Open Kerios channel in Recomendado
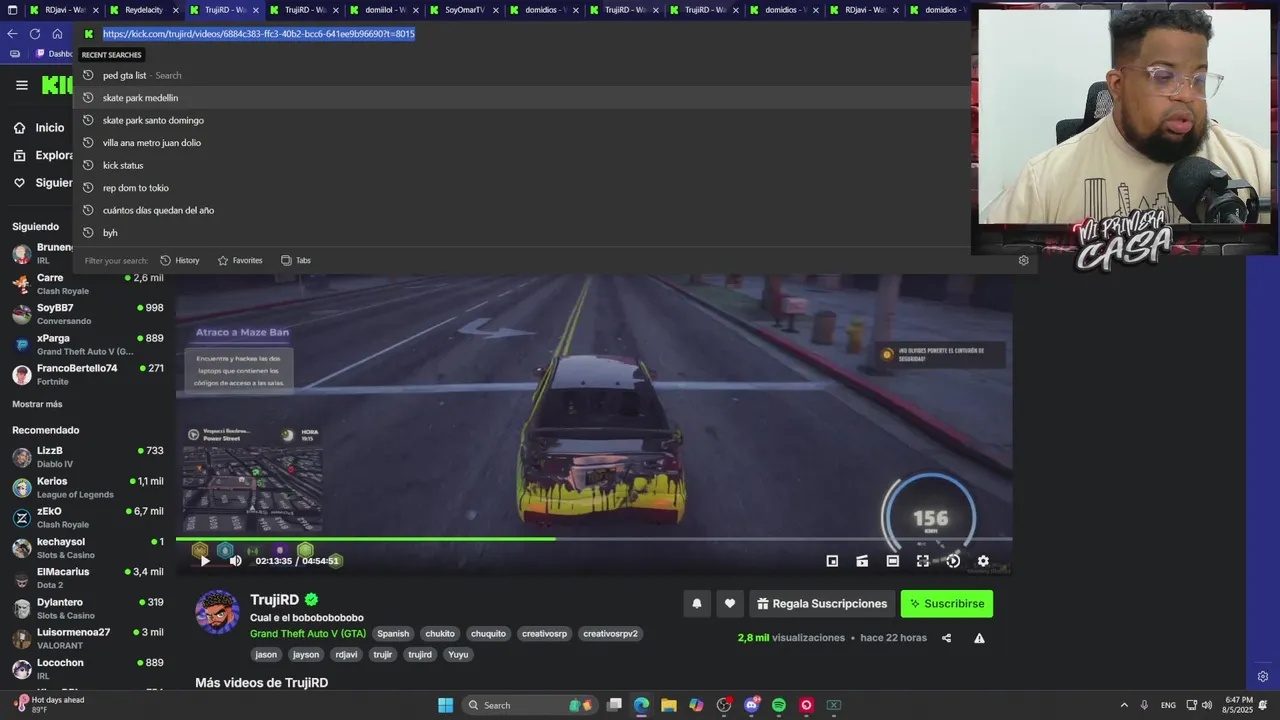This screenshot has width=1280, height=720. coord(87,487)
